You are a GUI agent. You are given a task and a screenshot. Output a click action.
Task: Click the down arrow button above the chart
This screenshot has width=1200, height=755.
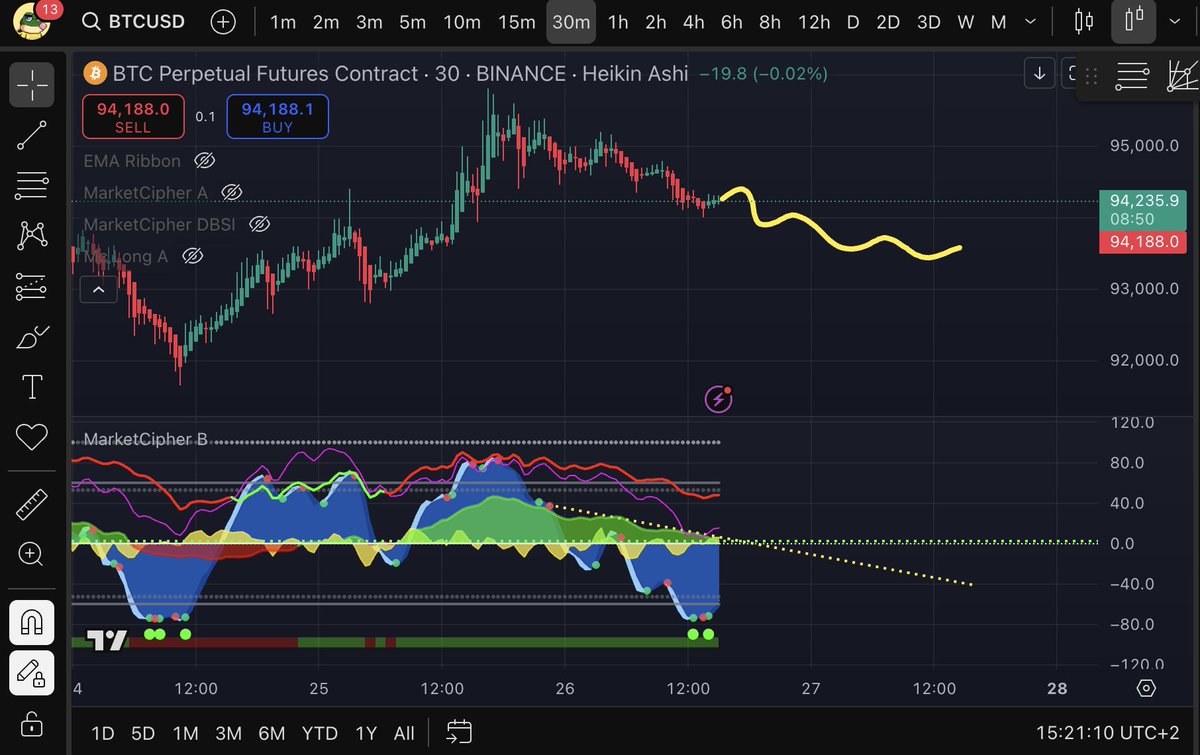tap(1040, 73)
